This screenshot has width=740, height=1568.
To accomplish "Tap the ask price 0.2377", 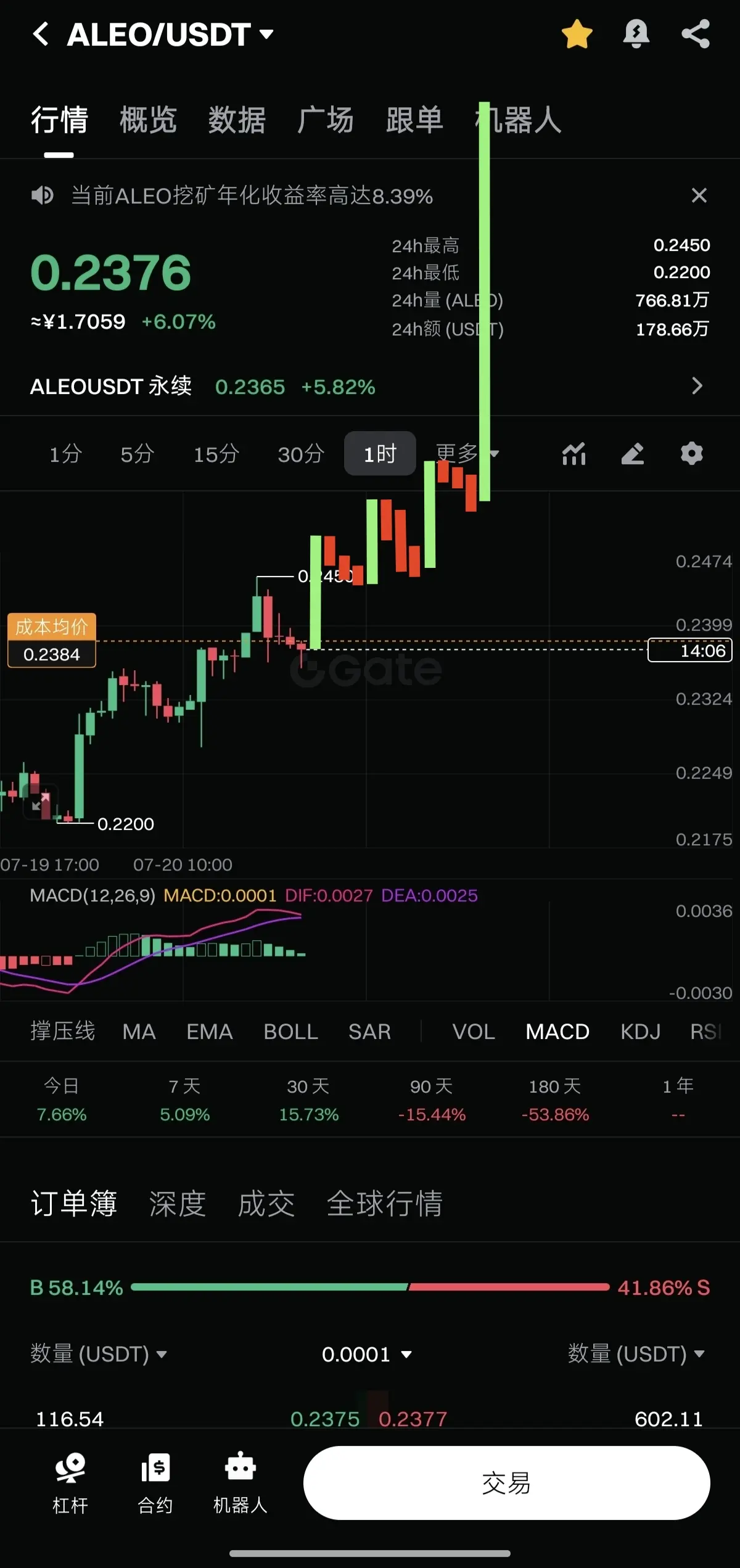I will click(413, 1419).
